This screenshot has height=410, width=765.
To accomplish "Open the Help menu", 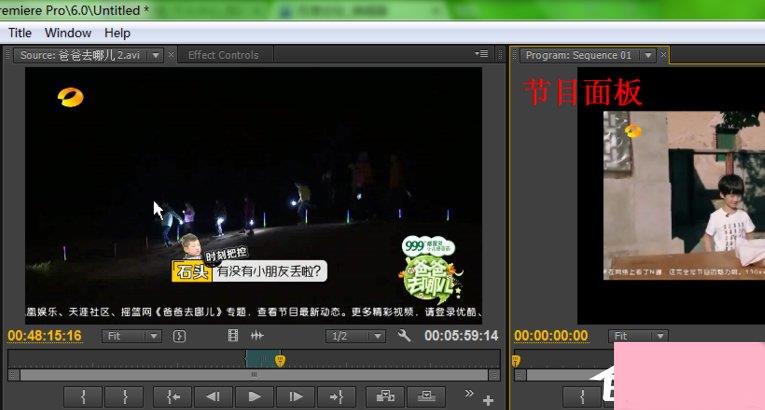I will pos(117,33).
